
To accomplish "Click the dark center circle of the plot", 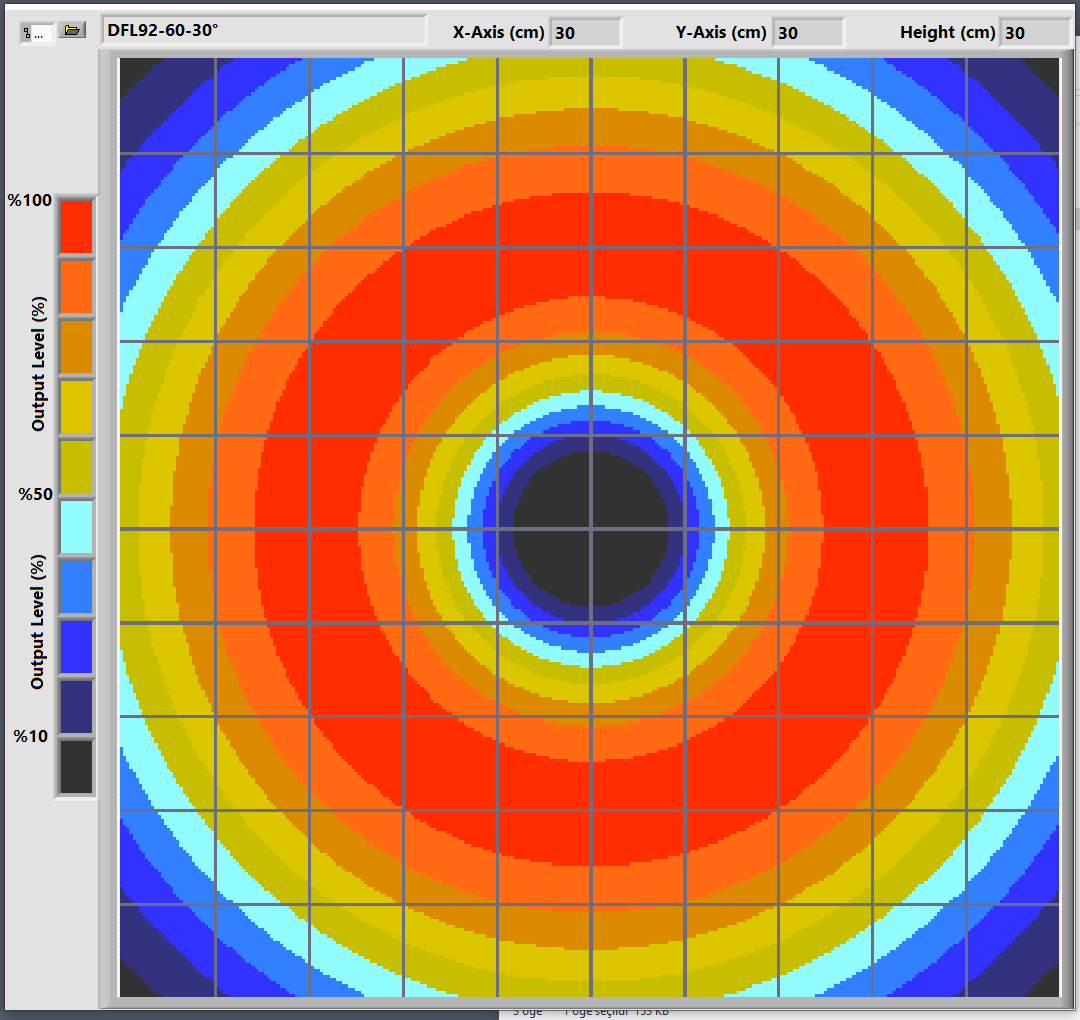I will 590,528.
